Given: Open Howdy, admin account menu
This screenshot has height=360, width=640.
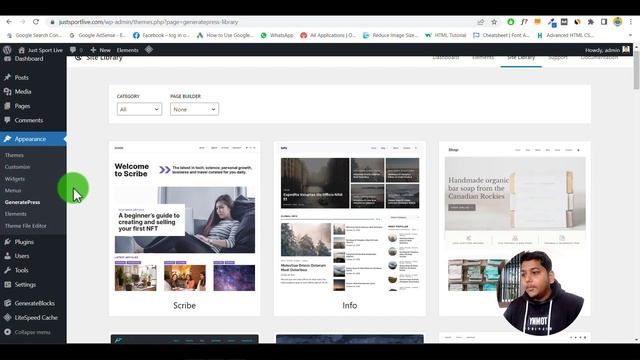Looking at the screenshot, I should click(x=607, y=50).
